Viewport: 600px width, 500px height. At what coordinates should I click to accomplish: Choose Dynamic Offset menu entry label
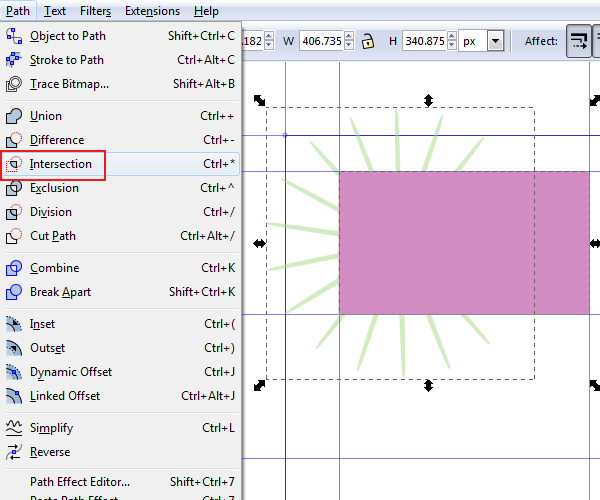click(x=71, y=372)
